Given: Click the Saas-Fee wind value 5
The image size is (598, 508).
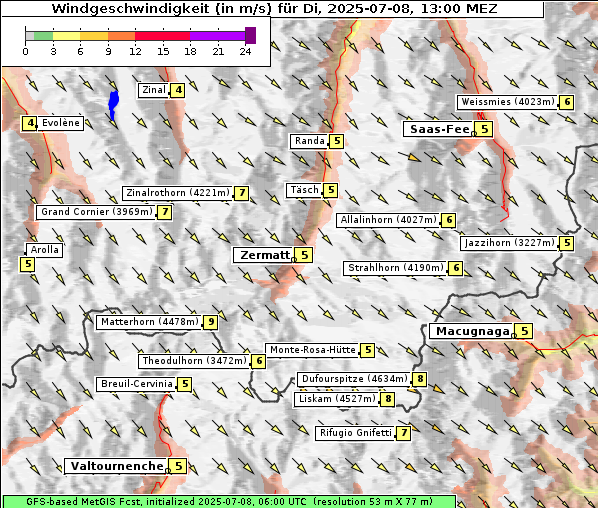Looking at the screenshot, I should 484,129.
